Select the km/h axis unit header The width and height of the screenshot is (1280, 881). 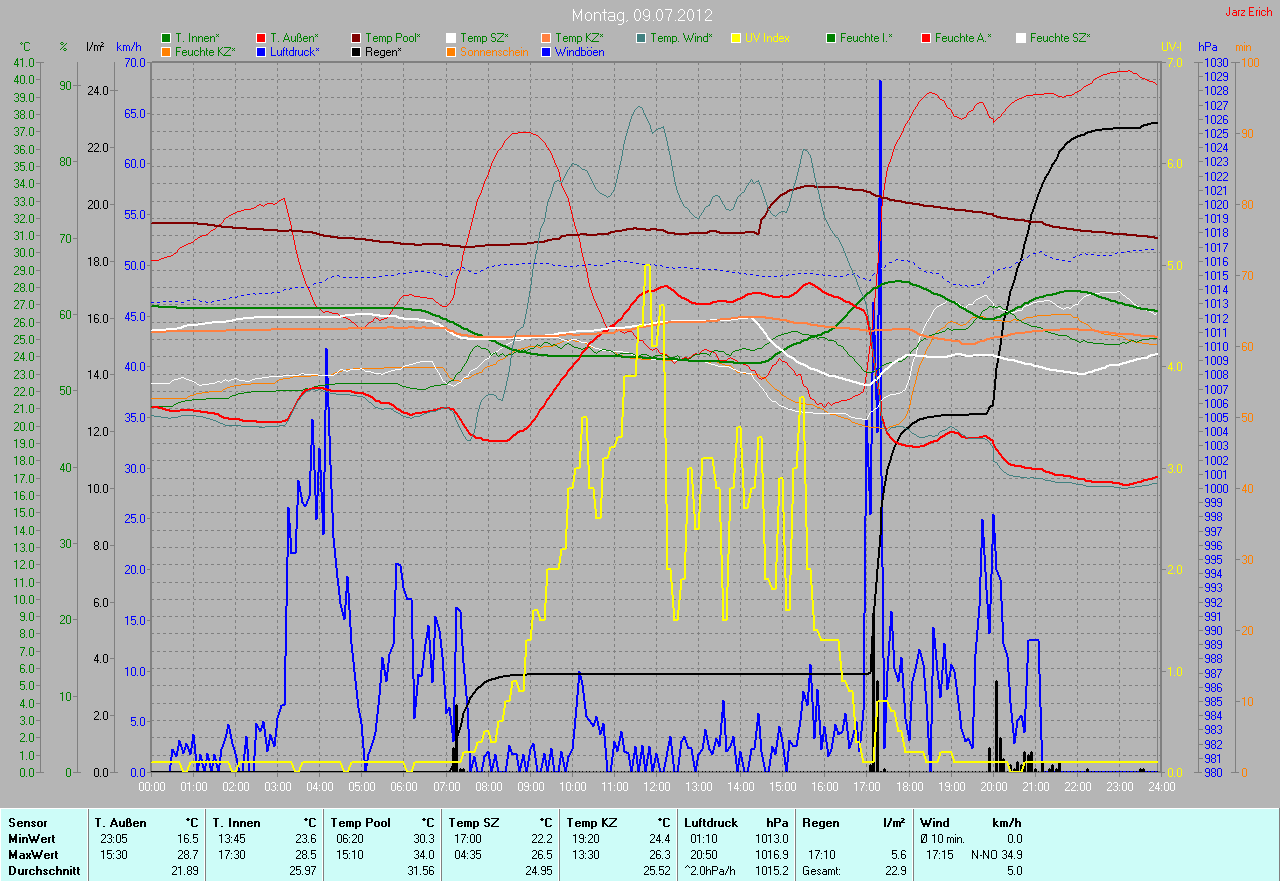point(129,47)
